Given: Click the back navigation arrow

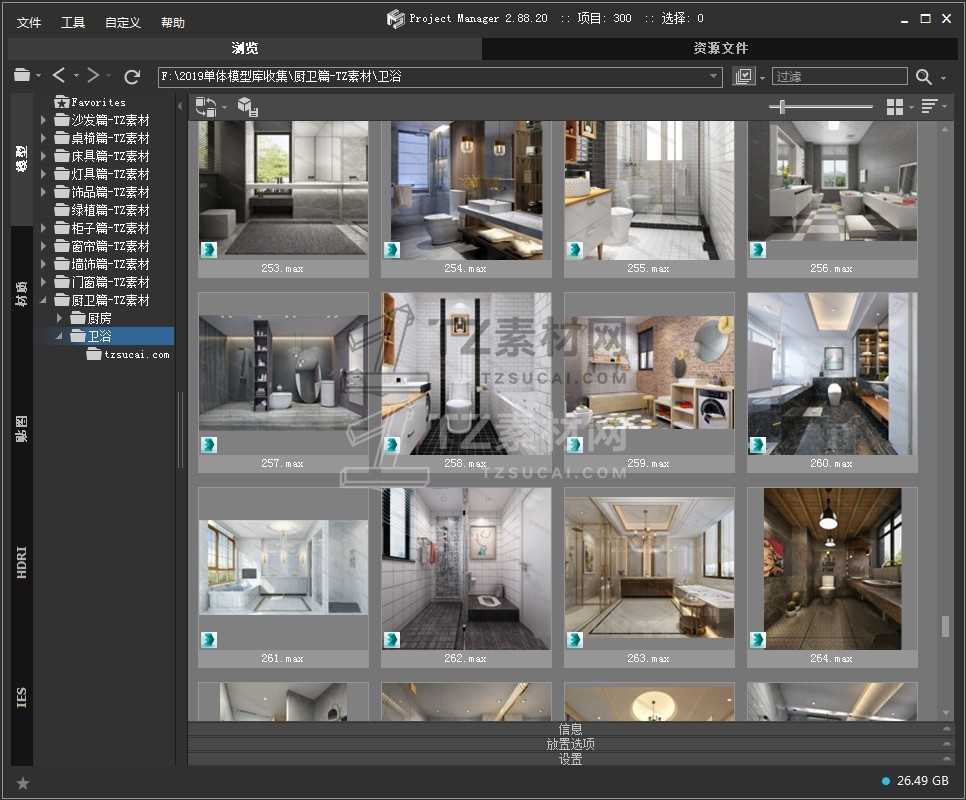Looking at the screenshot, I should [59, 76].
